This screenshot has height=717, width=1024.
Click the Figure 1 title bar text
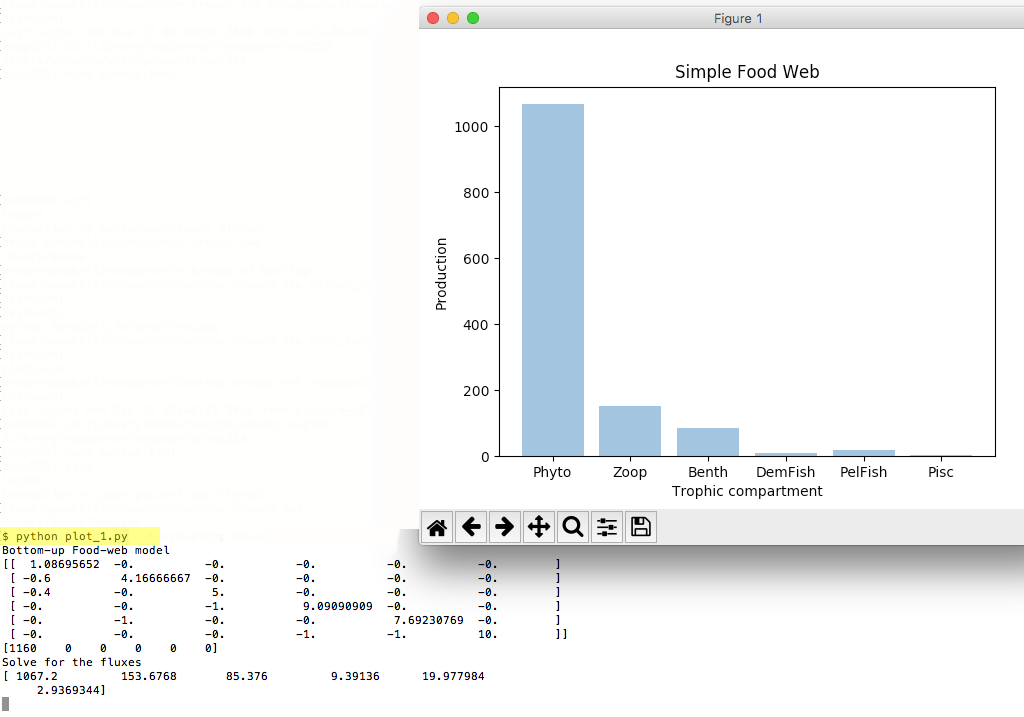[x=738, y=18]
